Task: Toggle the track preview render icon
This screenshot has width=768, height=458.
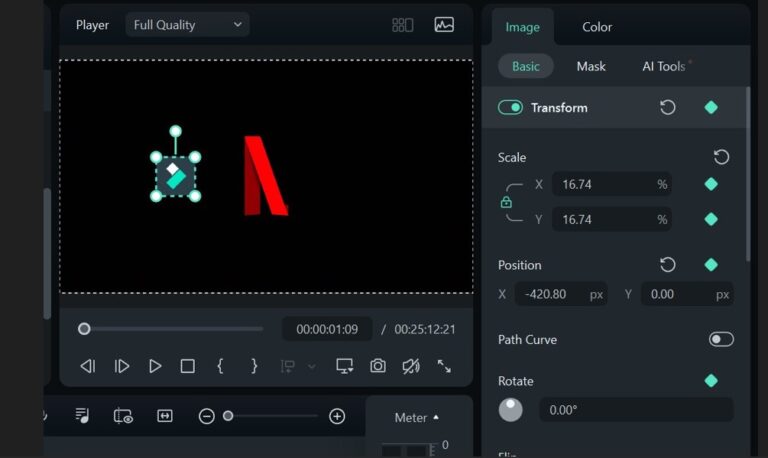Action: click(x=123, y=416)
